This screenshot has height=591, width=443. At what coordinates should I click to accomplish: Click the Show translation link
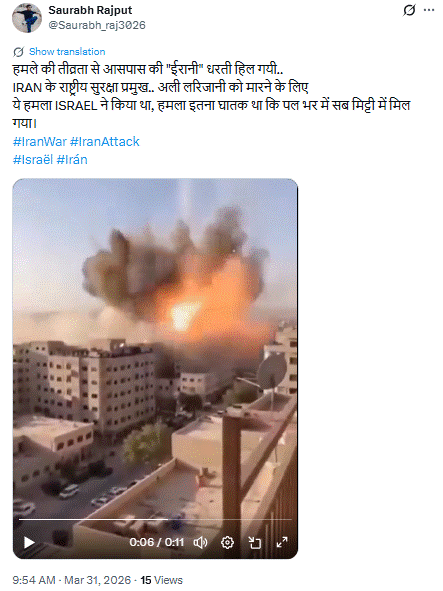coord(67,52)
